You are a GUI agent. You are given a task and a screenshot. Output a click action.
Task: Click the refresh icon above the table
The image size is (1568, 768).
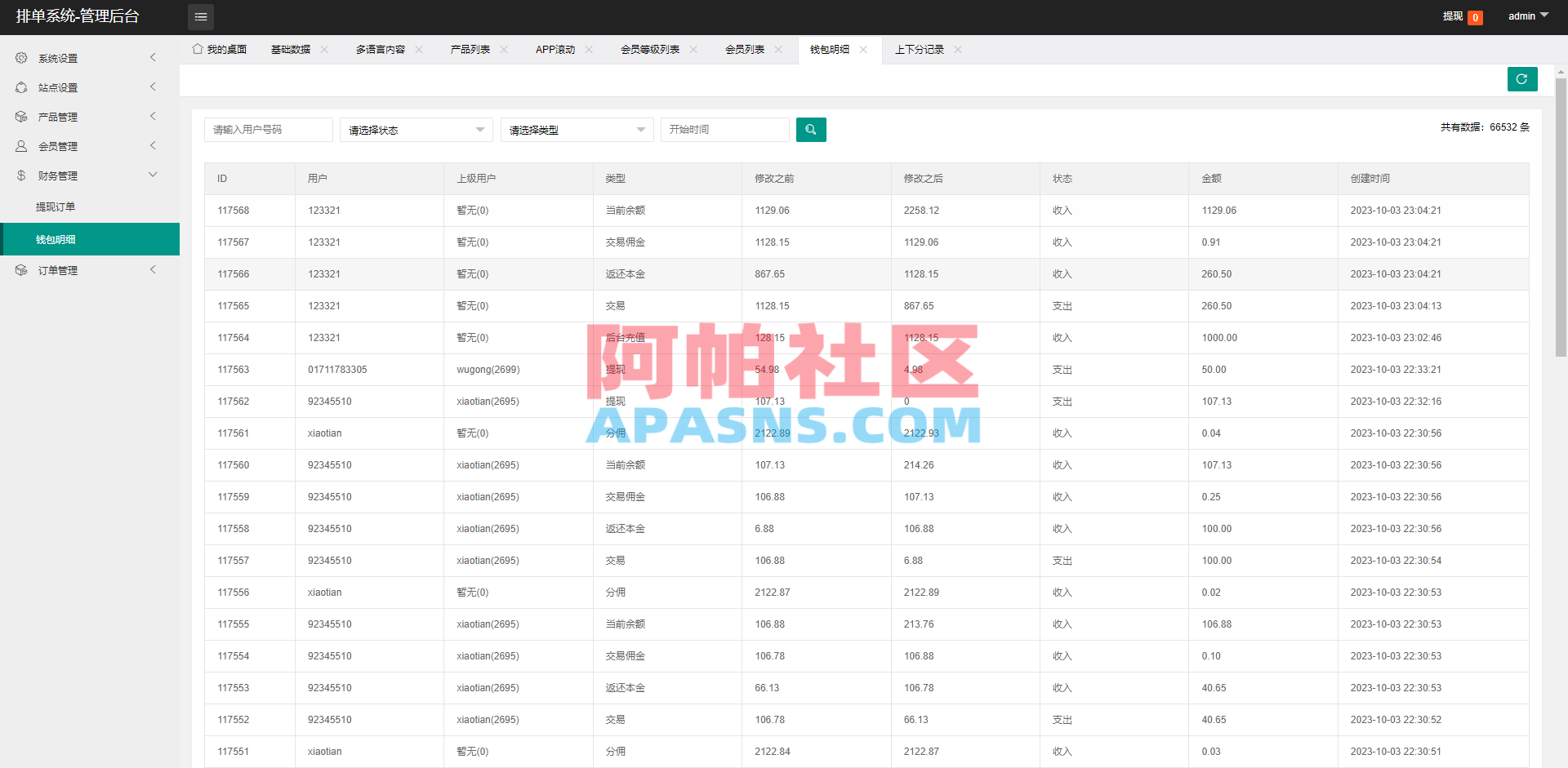tap(1521, 79)
